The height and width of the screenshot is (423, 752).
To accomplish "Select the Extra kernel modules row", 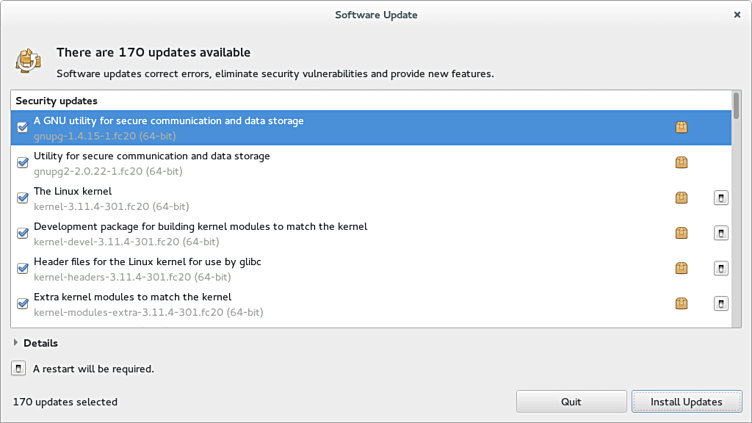I will pyautogui.click(x=300, y=304).
